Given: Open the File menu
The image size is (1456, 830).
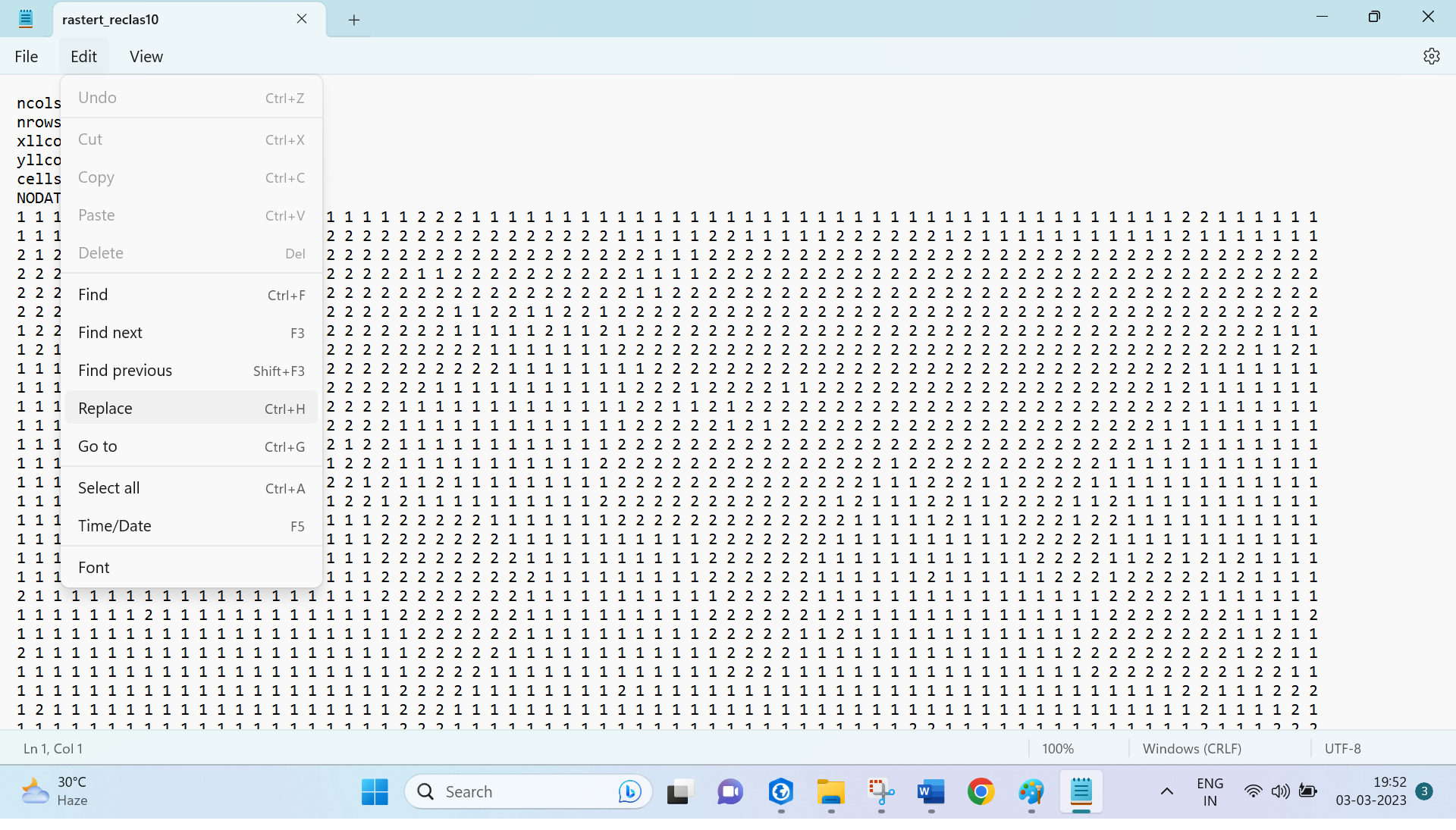Looking at the screenshot, I should pyautogui.click(x=27, y=57).
